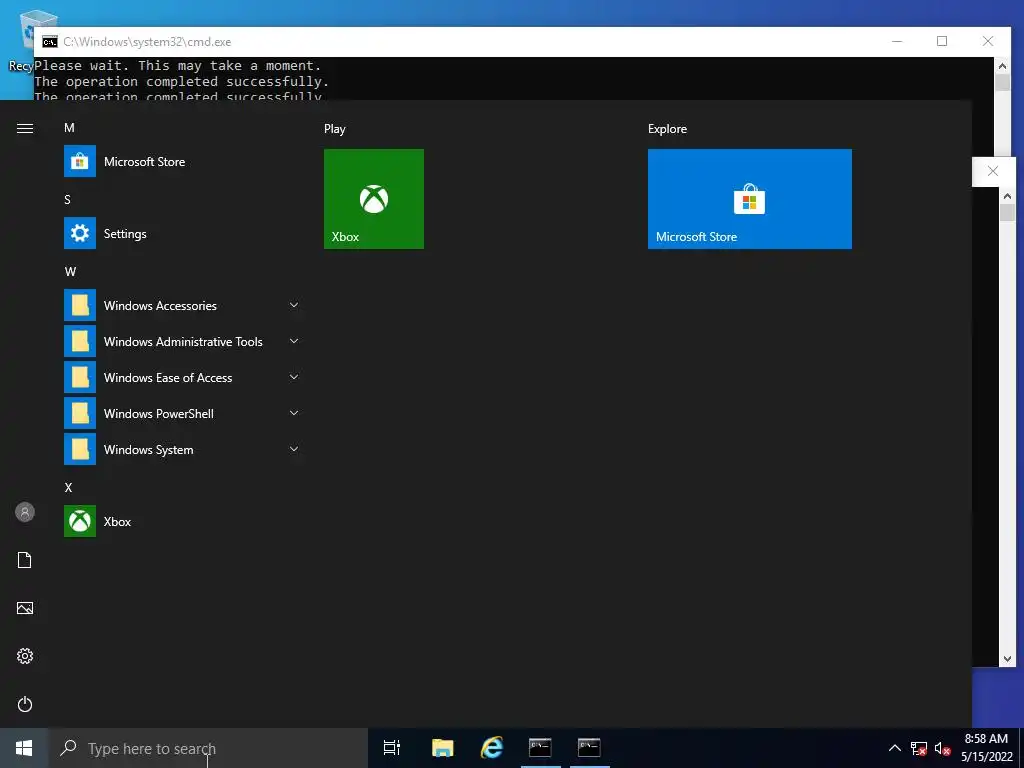Image resolution: width=1024 pixels, height=768 pixels.
Task: Open Task View on the taskbar
Action: coord(392,748)
